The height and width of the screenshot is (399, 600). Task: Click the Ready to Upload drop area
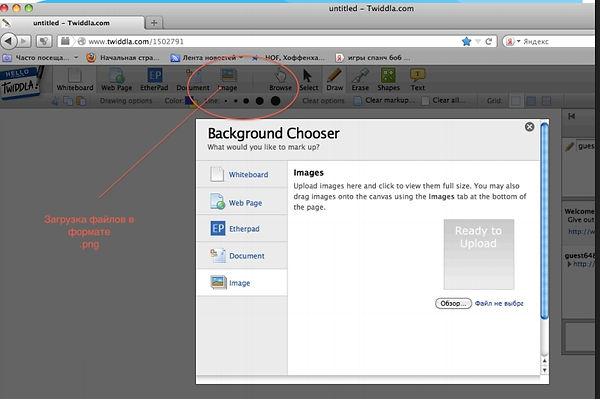click(x=479, y=254)
